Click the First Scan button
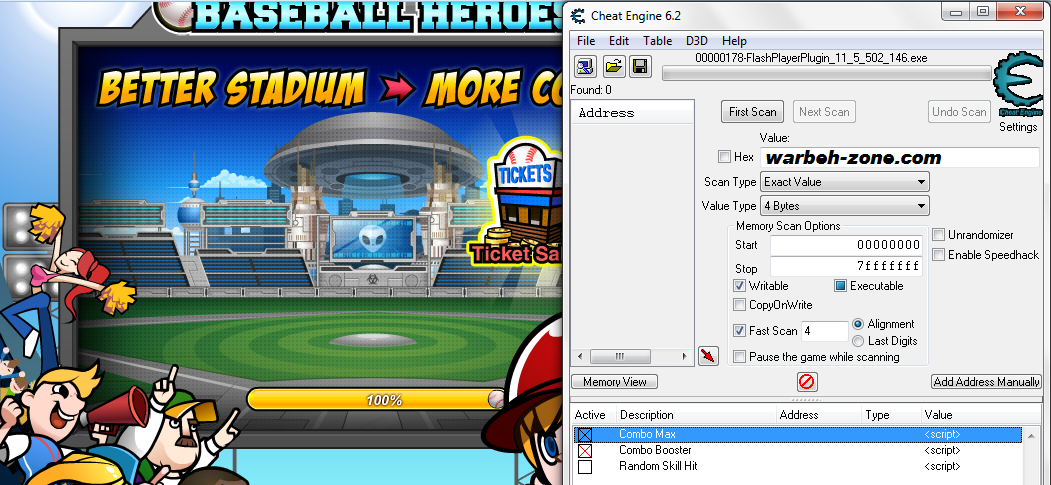 tap(752, 112)
